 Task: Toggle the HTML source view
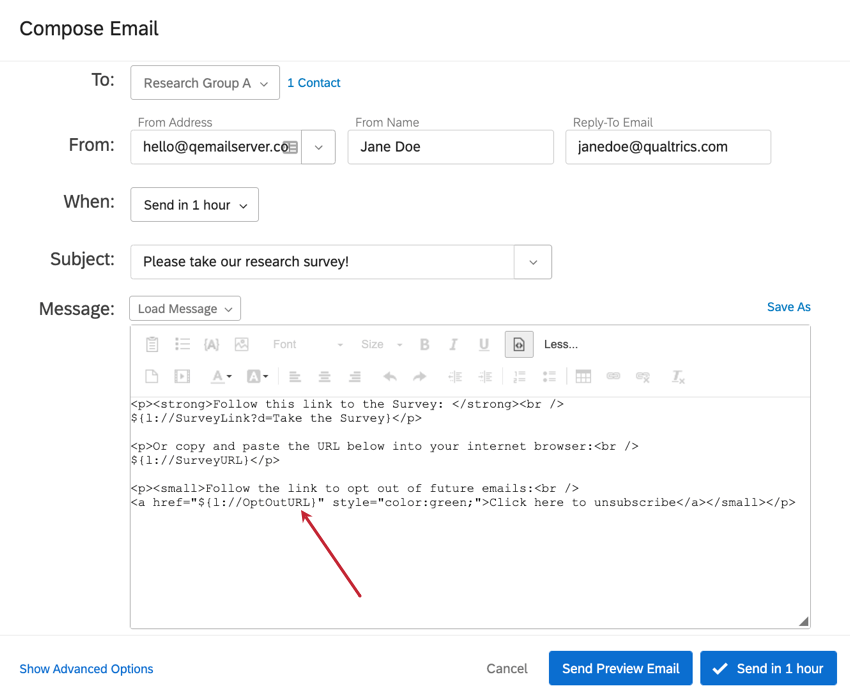point(518,343)
